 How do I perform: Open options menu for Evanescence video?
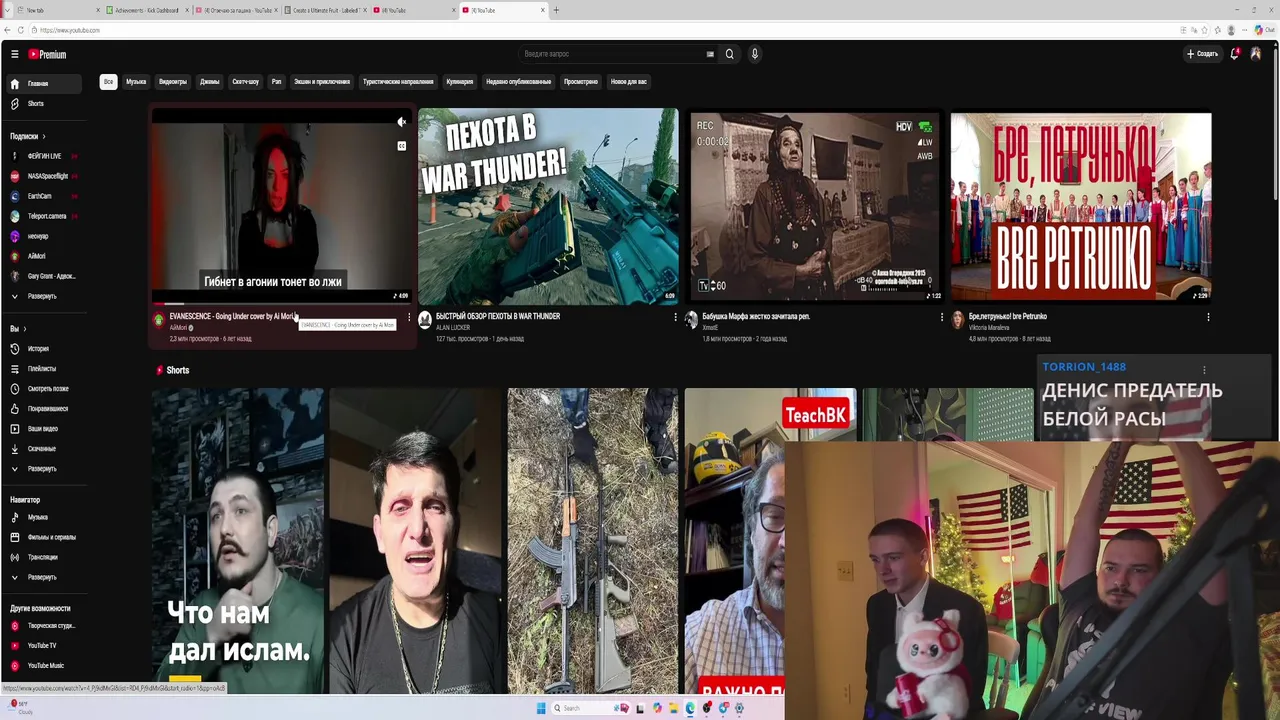[408, 317]
